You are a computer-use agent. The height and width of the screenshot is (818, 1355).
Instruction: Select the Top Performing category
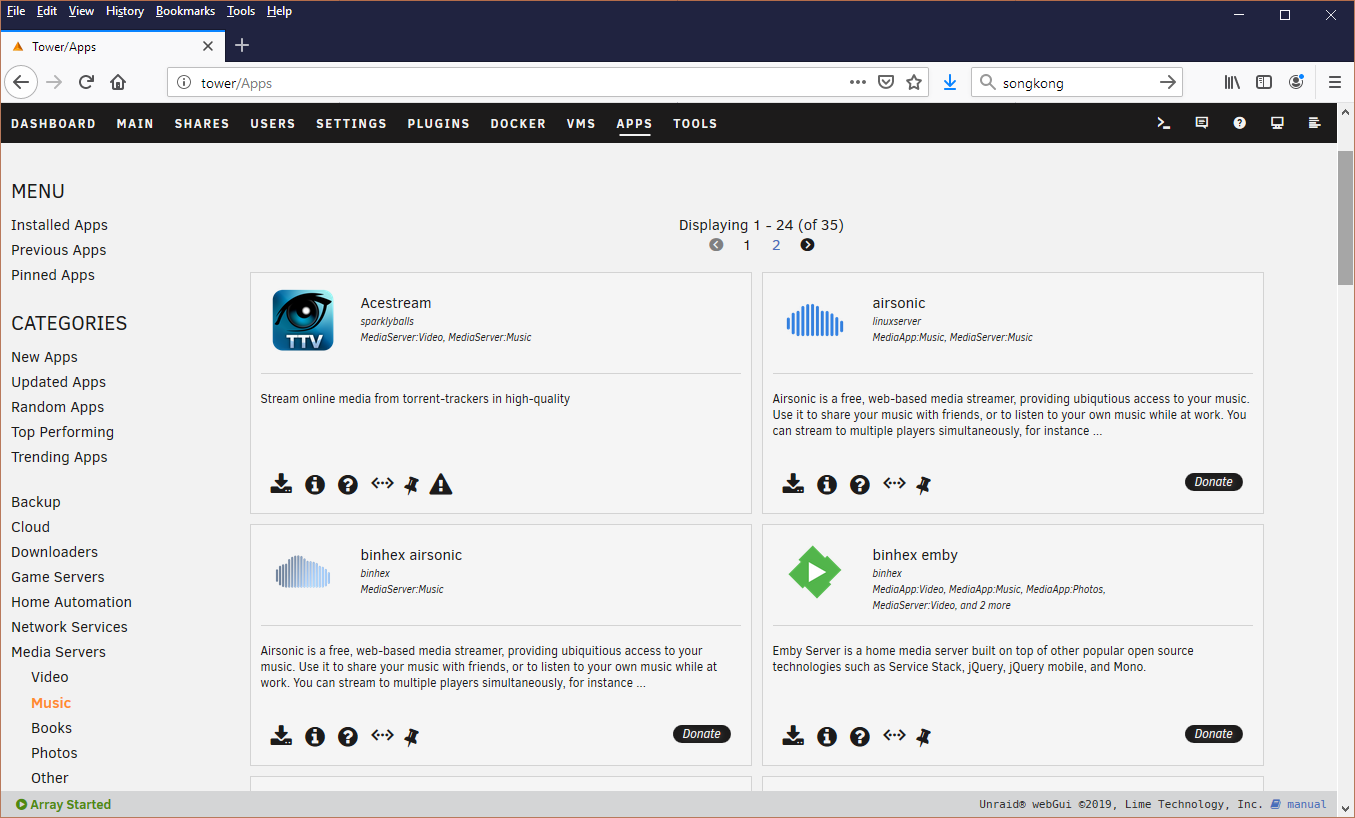click(62, 432)
